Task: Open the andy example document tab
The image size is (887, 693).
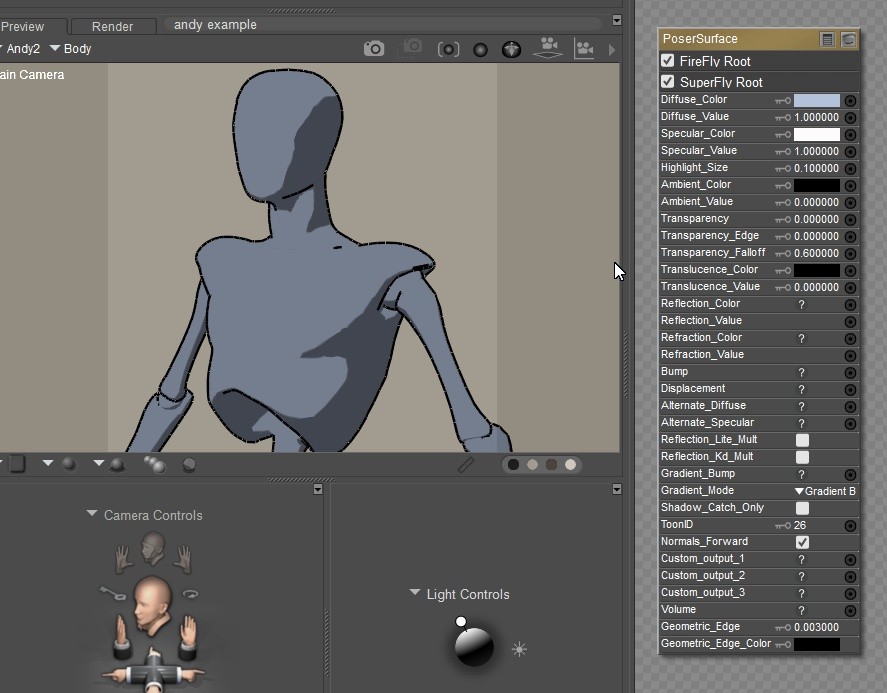Action: coord(215,25)
